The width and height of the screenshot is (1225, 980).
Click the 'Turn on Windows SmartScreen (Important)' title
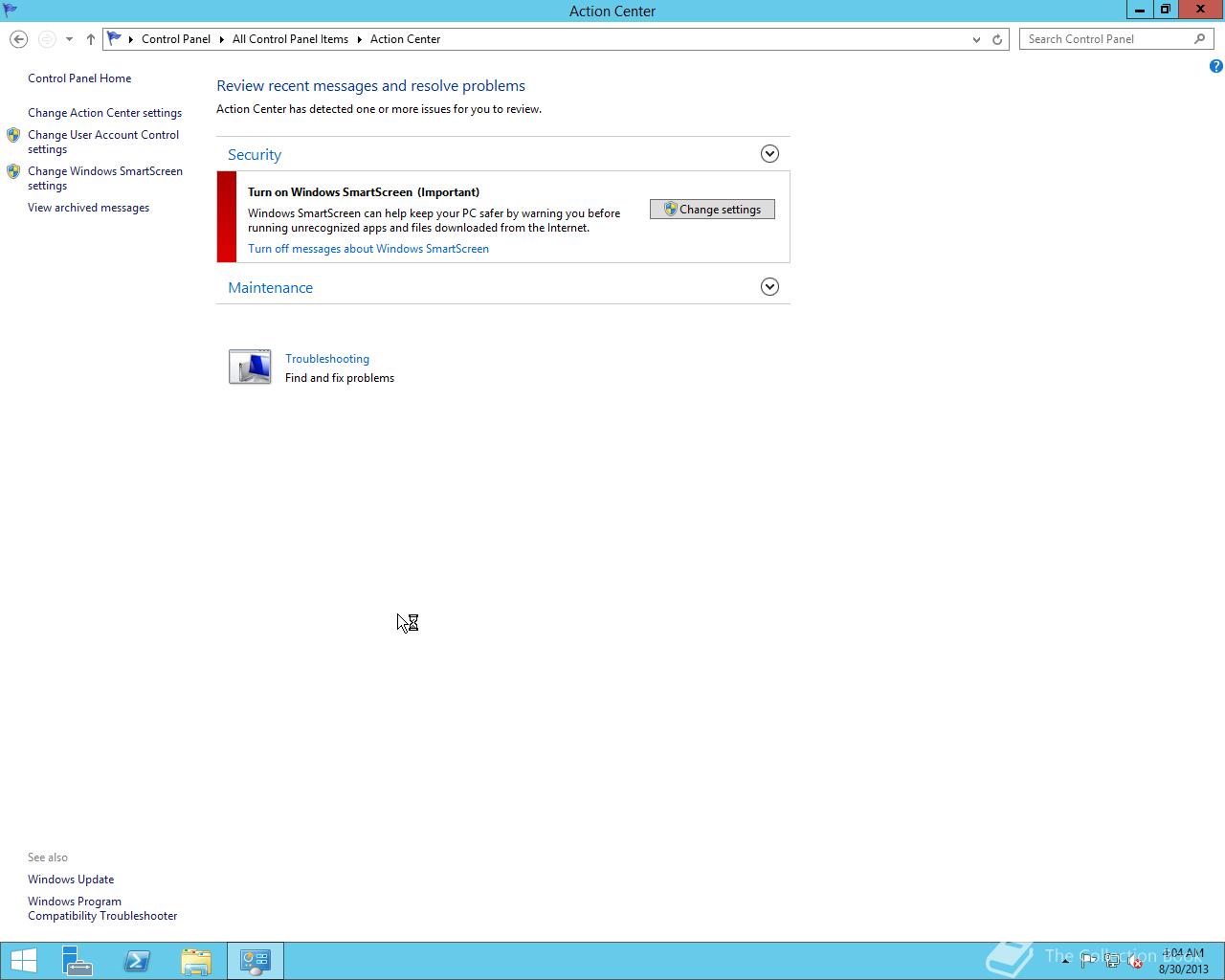364,192
